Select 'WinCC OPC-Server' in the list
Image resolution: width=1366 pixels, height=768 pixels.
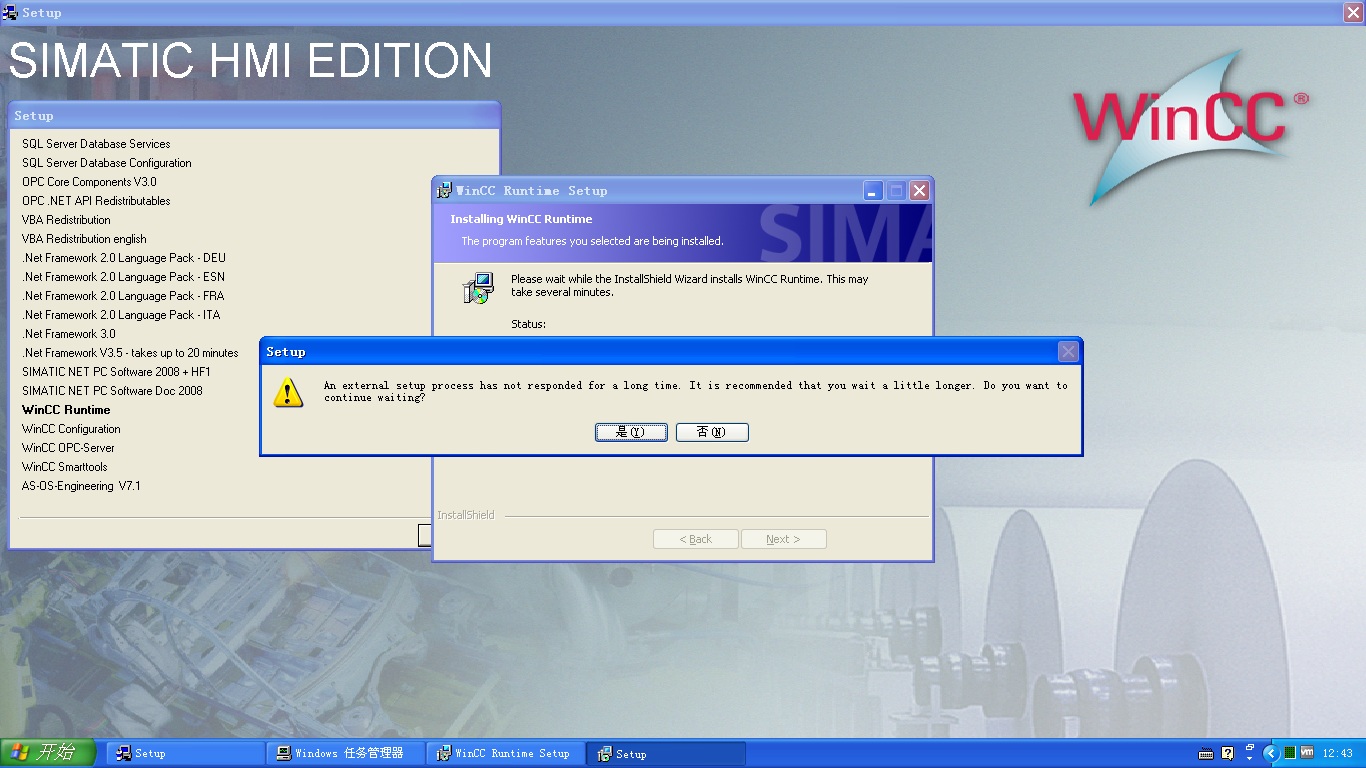pos(68,448)
